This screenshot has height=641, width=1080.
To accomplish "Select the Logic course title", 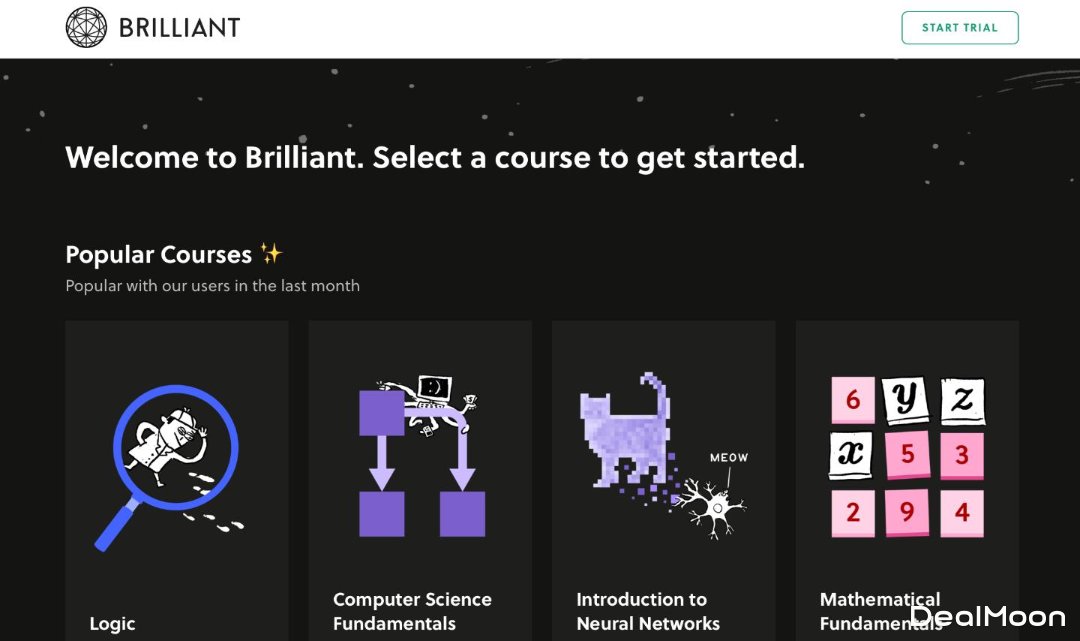I will tap(112, 623).
